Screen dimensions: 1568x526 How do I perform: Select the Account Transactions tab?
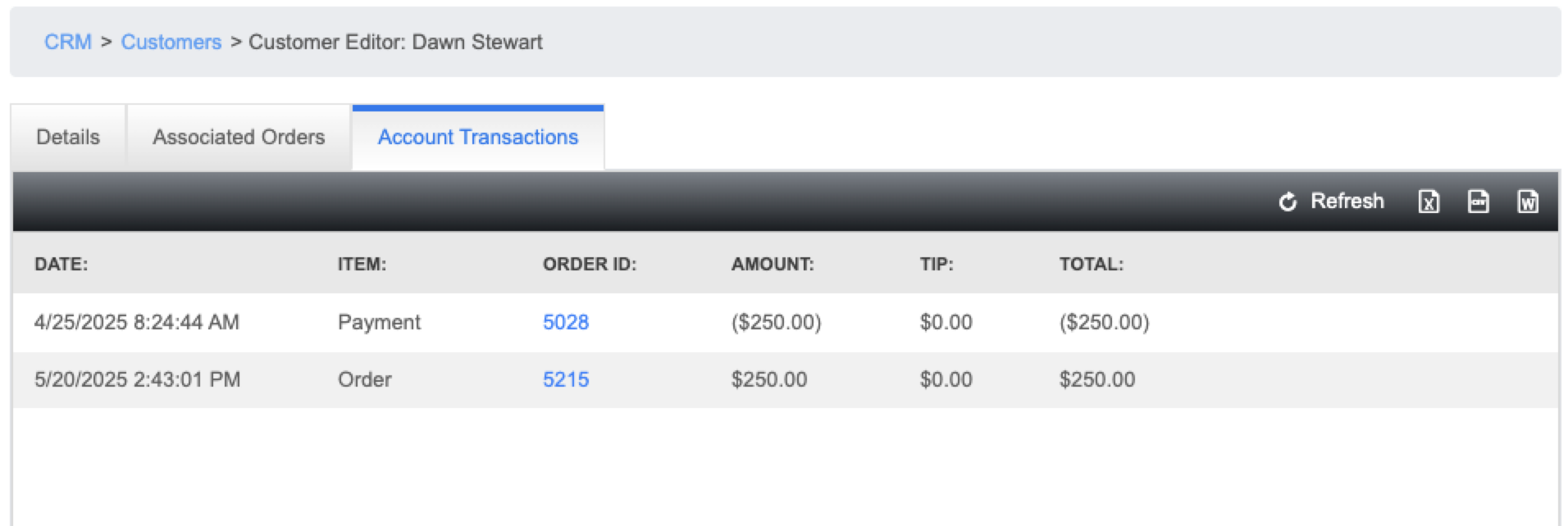click(x=478, y=138)
